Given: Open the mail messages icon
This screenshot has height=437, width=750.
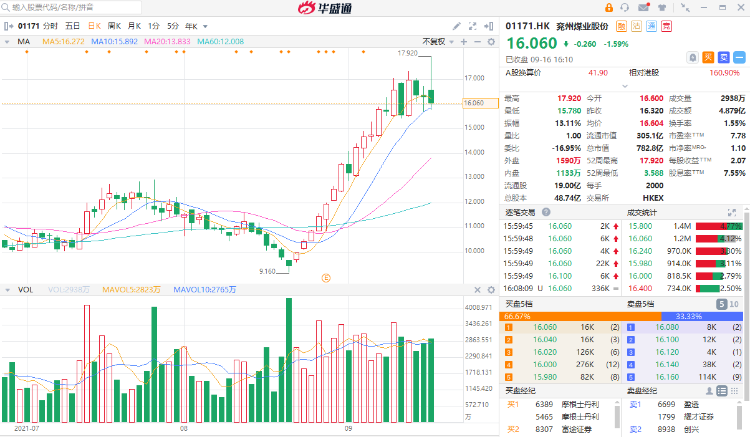Looking at the screenshot, I should pyautogui.click(x=643, y=8).
